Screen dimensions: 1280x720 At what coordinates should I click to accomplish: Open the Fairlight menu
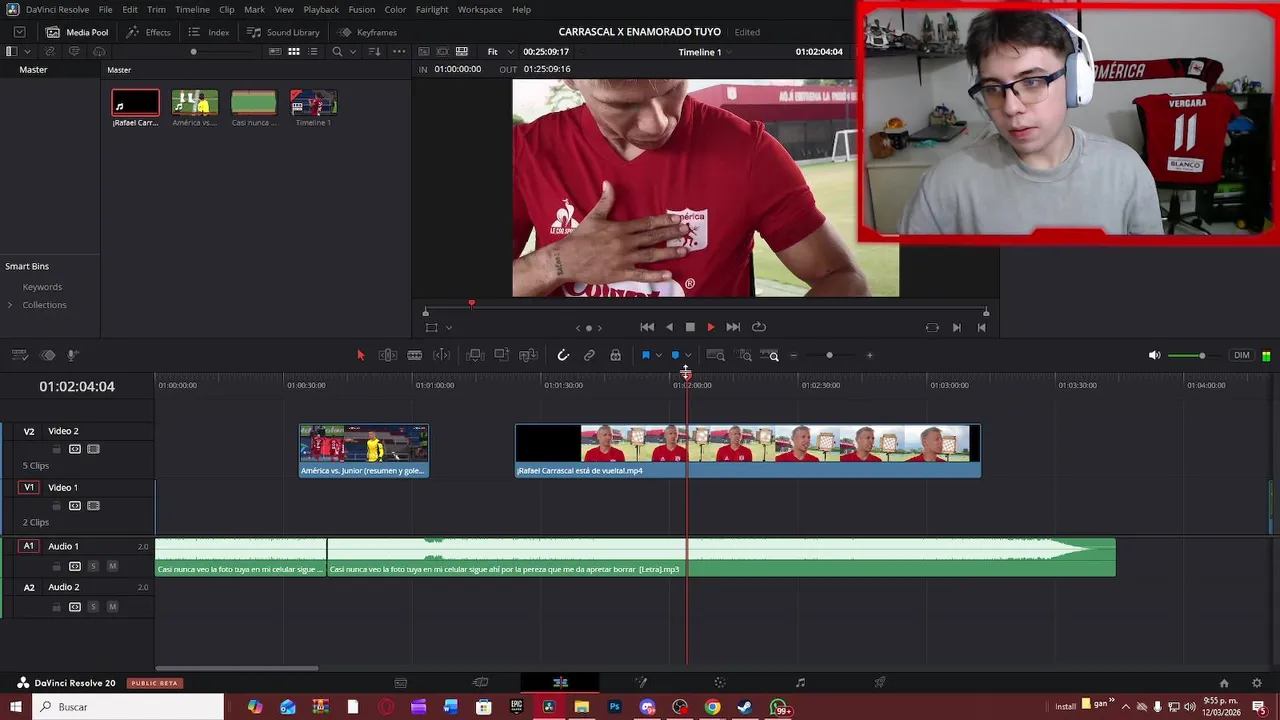[432, 9]
